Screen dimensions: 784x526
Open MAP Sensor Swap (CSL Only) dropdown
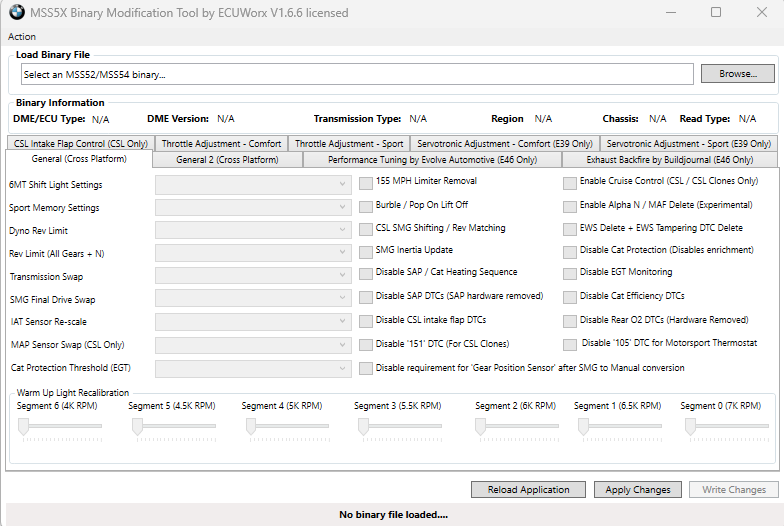[252, 345]
